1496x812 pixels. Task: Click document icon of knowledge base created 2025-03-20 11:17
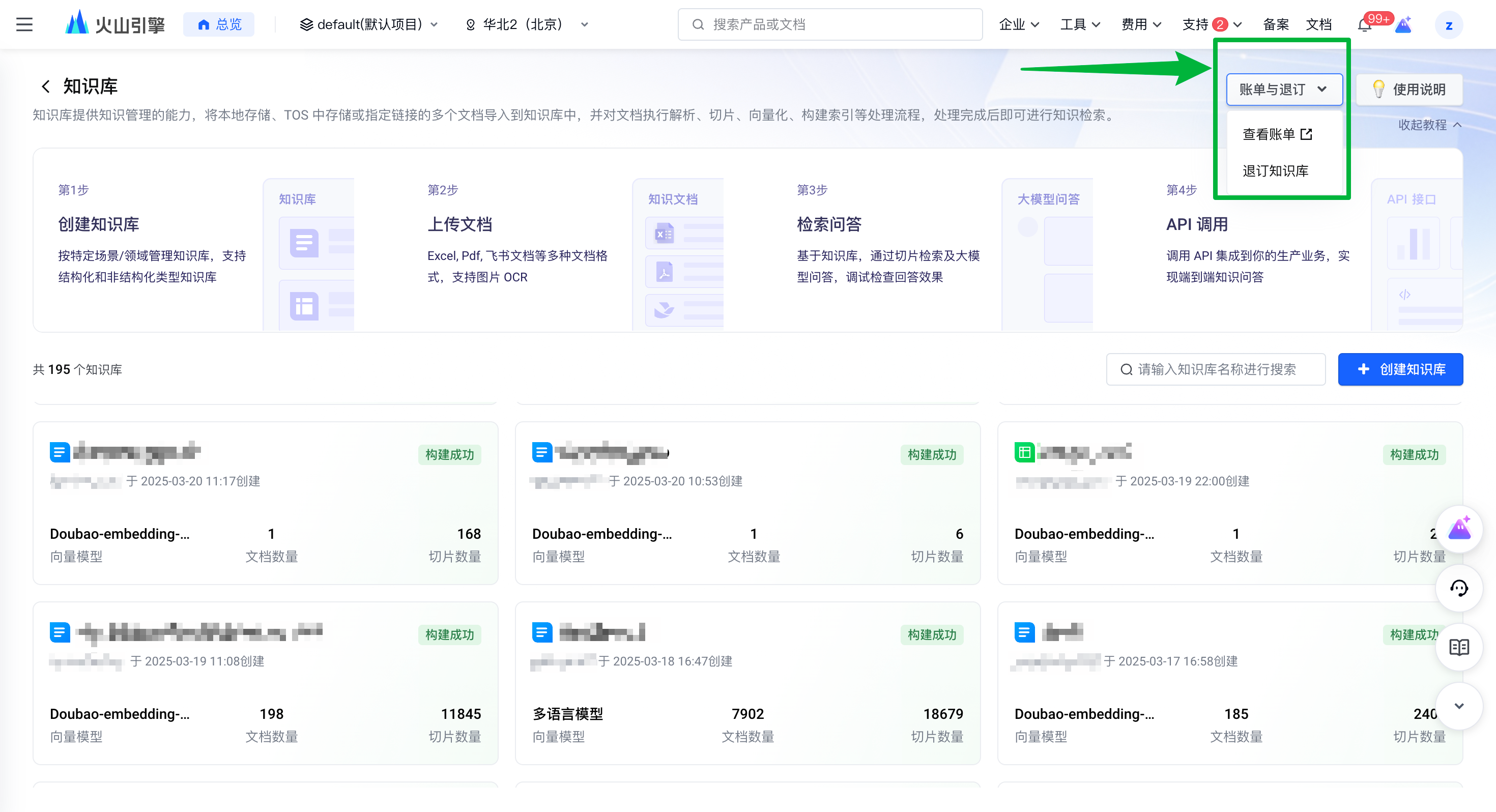(x=60, y=452)
